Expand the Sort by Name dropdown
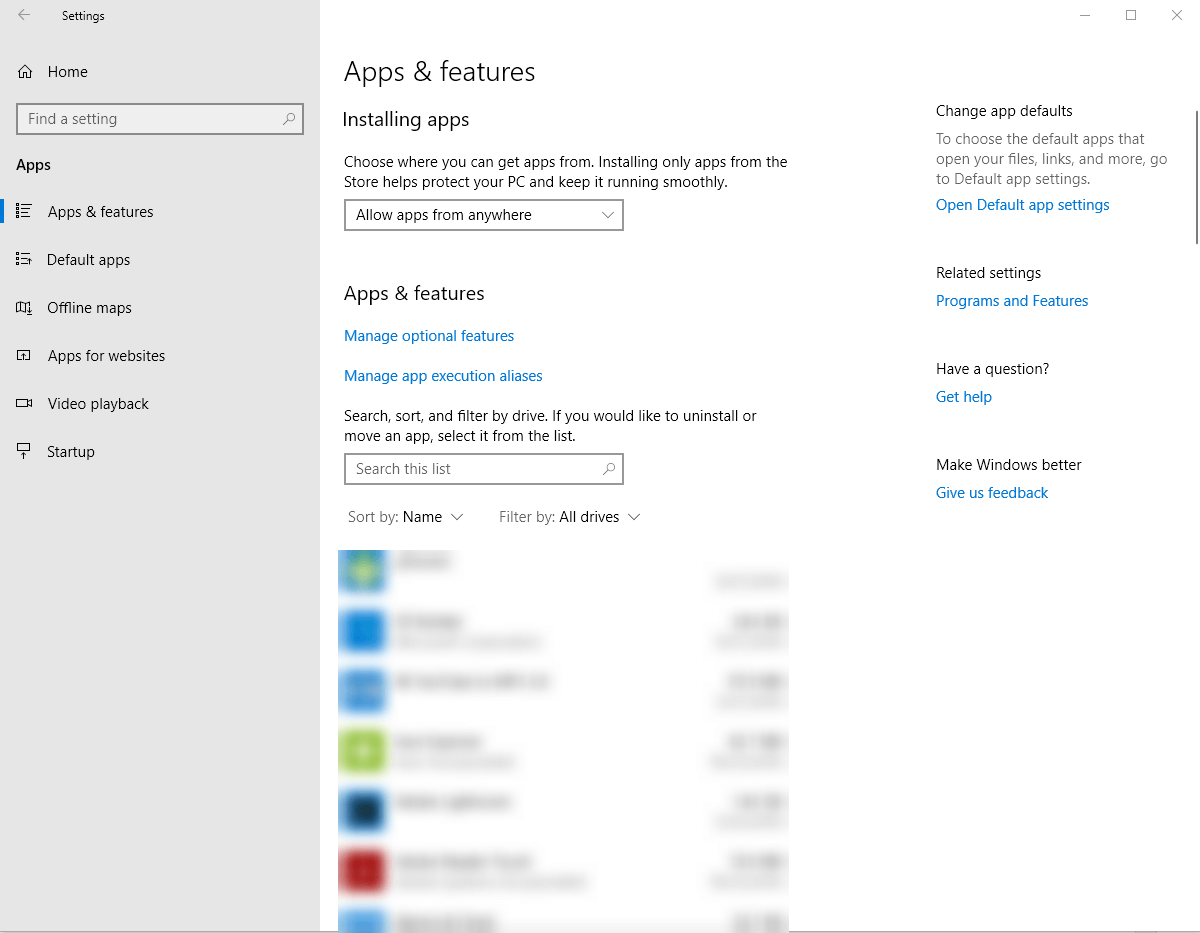This screenshot has width=1200, height=933. (406, 517)
